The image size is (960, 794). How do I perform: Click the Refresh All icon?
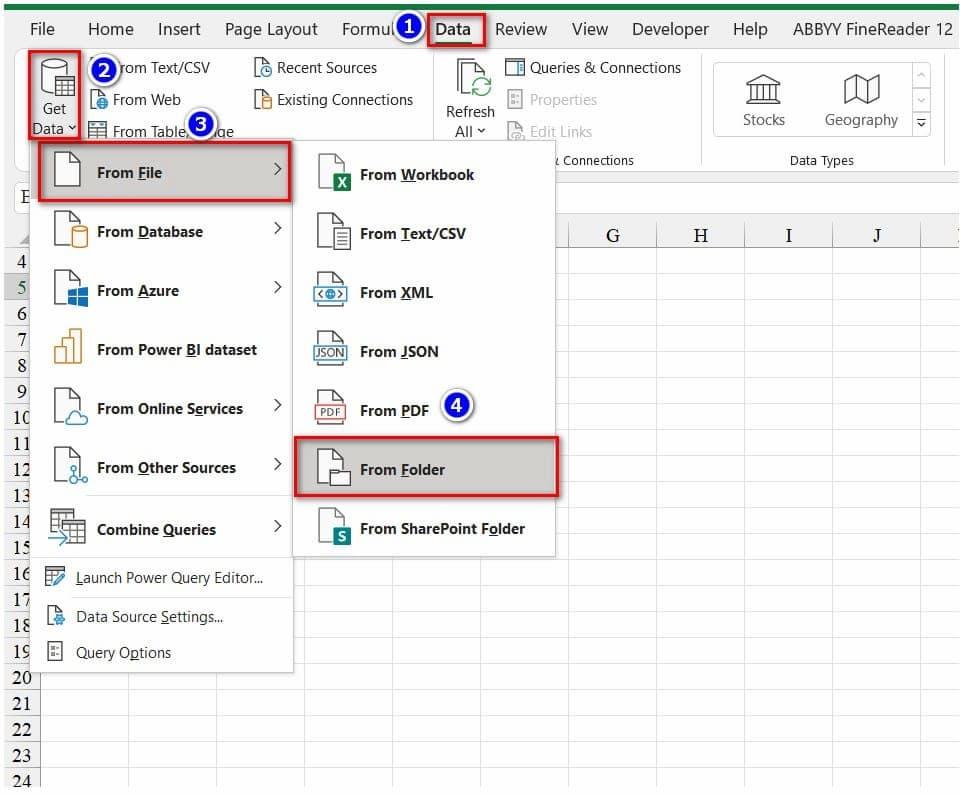(470, 80)
